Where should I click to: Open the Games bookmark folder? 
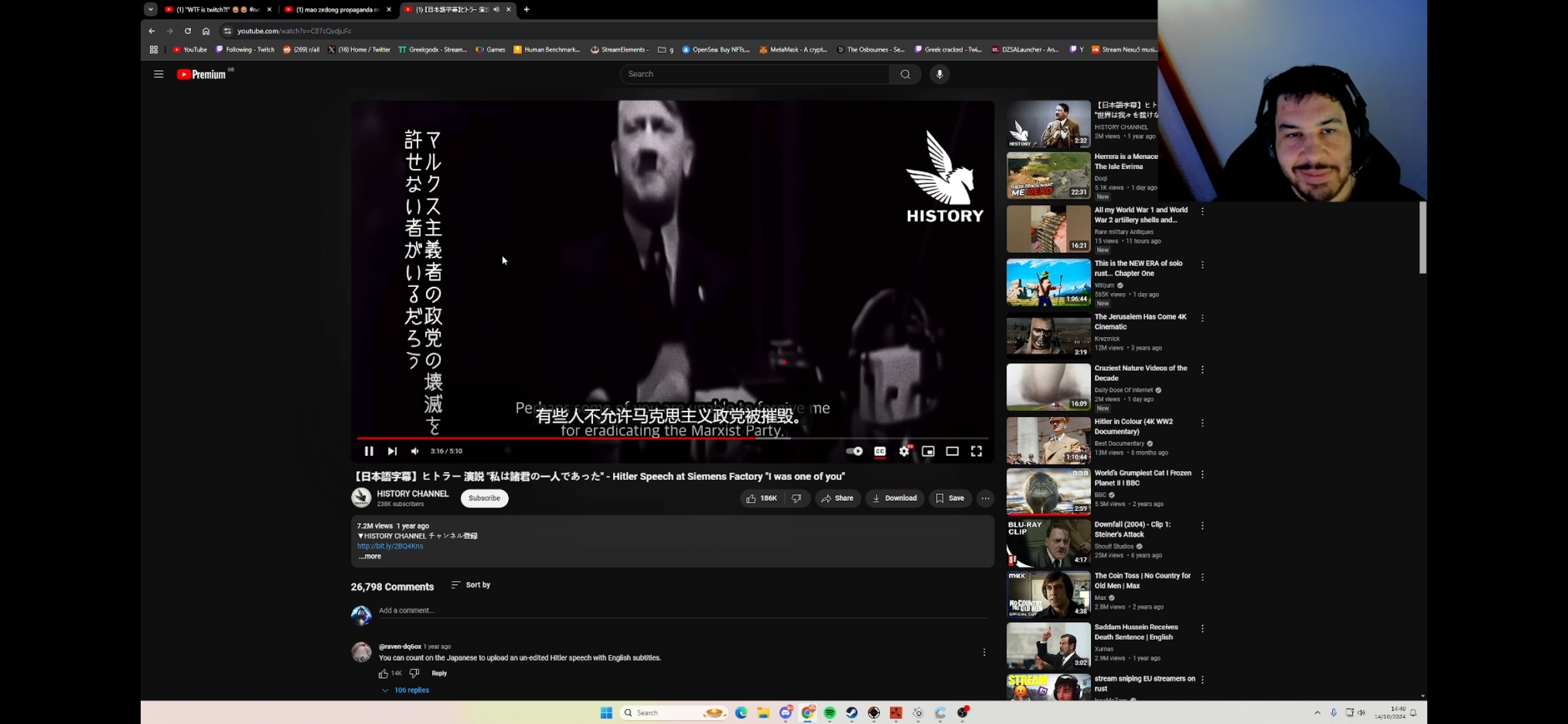491,50
